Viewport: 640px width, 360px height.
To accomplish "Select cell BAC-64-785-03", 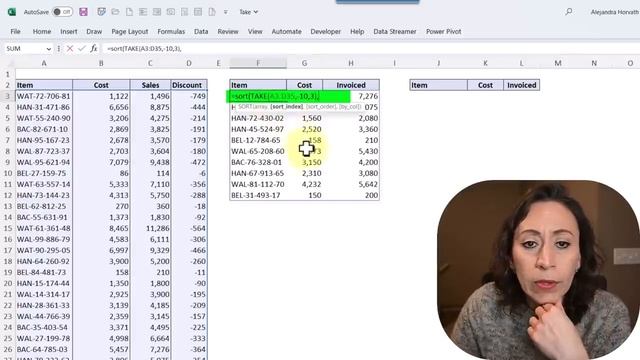I will point(44,349).
